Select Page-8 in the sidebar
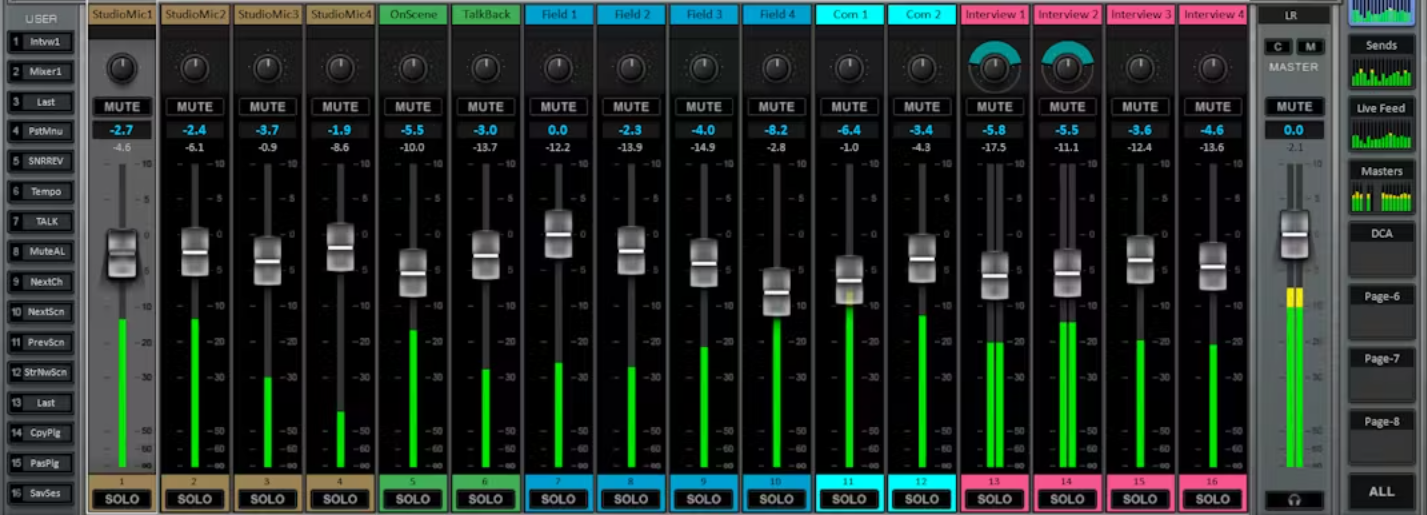The image size is (1427, 515). point(1381,437)
